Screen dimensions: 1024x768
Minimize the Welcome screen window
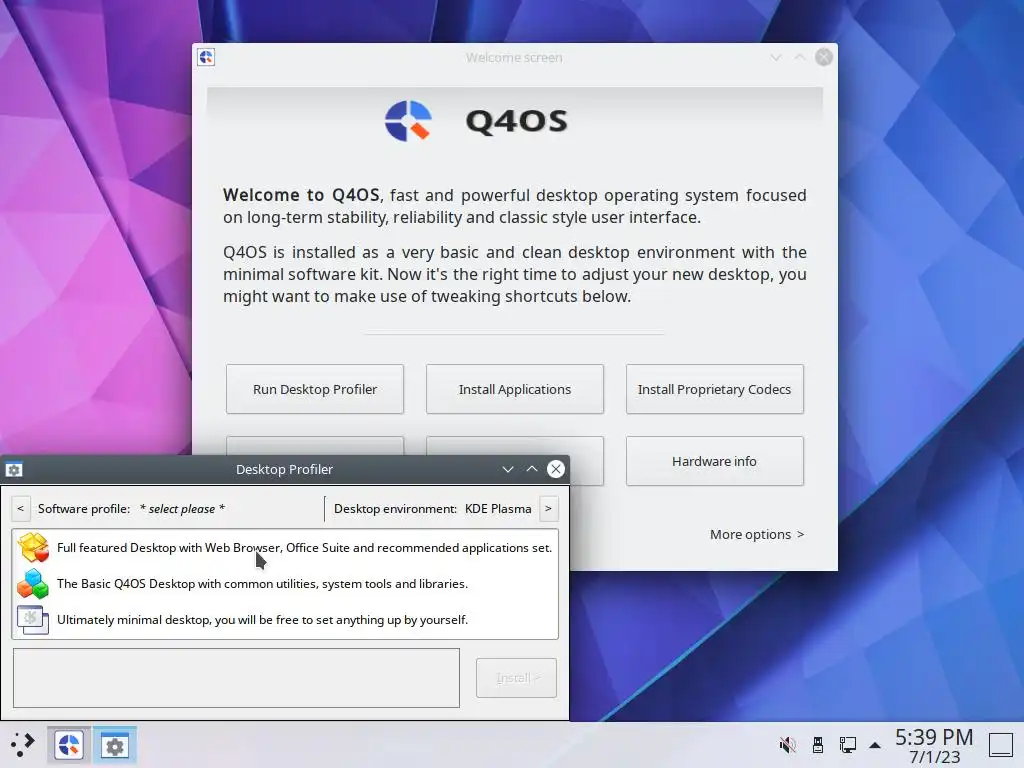(x=776, y=57)
